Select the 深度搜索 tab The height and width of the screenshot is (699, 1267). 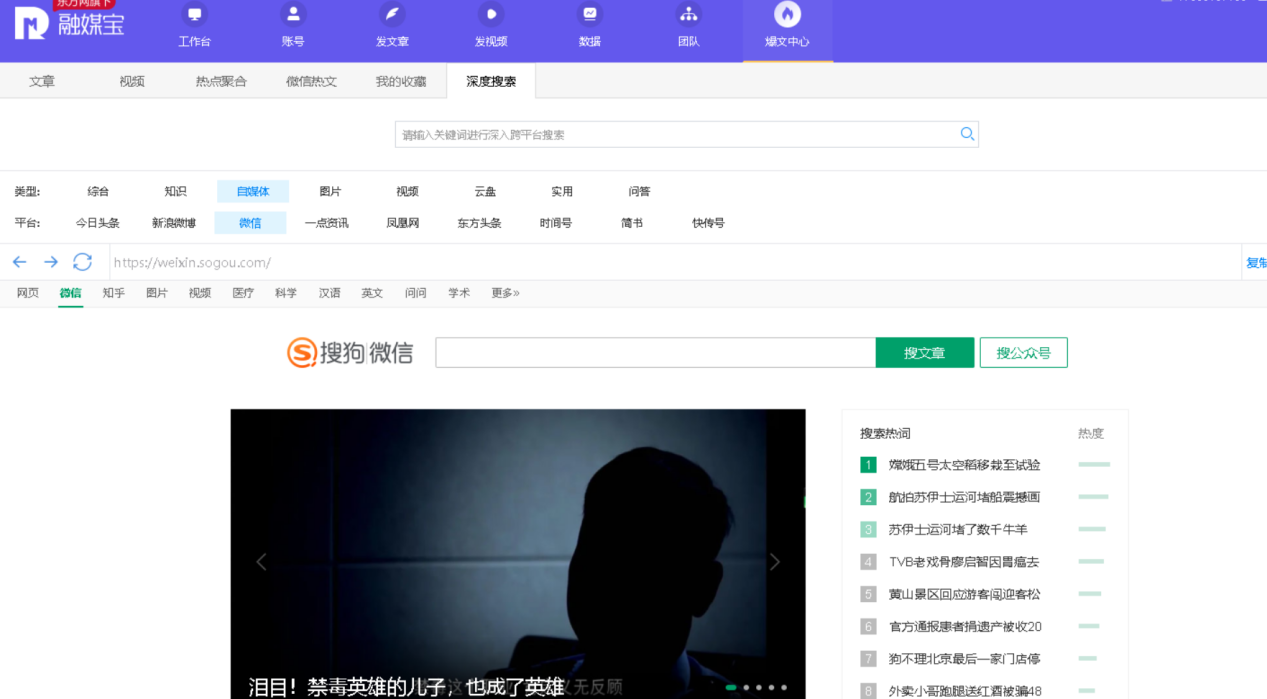tap(491, 82)
